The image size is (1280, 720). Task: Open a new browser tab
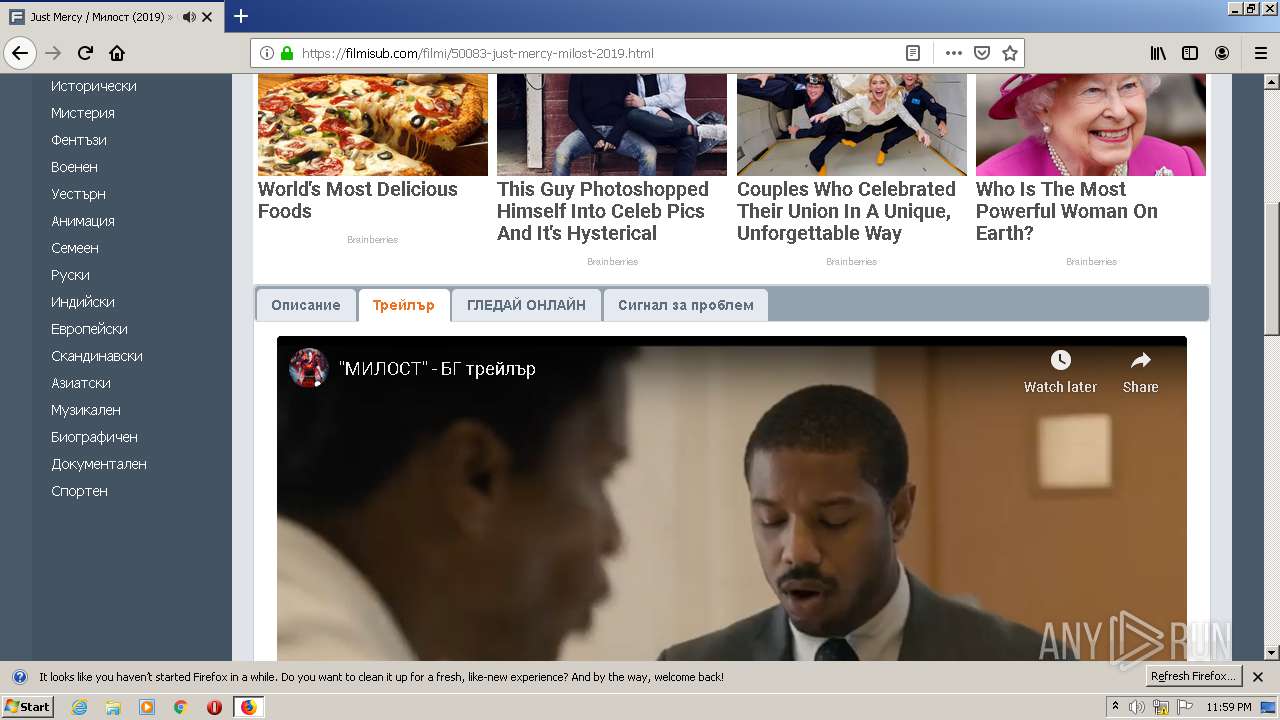[241, 16]
